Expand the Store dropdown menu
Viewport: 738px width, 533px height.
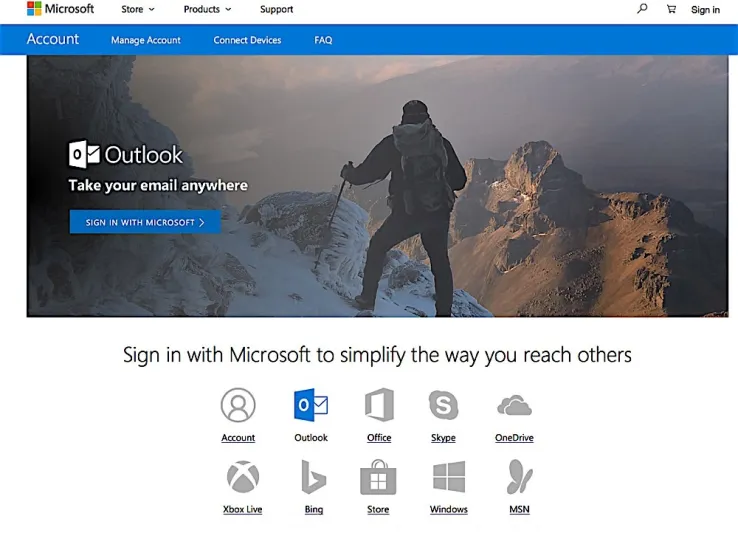point(138,10)
